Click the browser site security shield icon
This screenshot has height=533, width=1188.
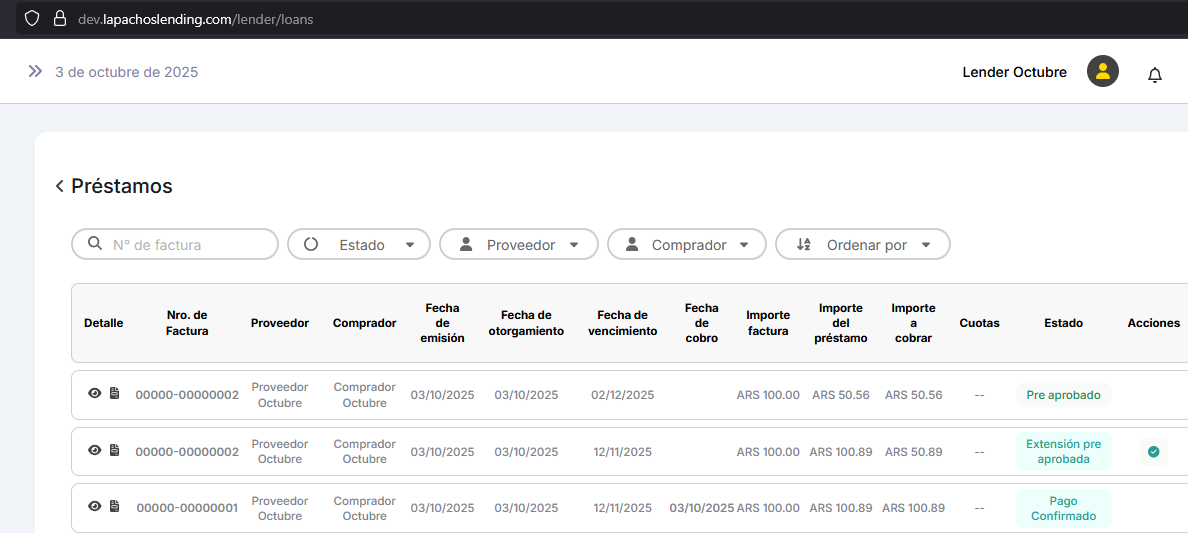click(32, 19)
